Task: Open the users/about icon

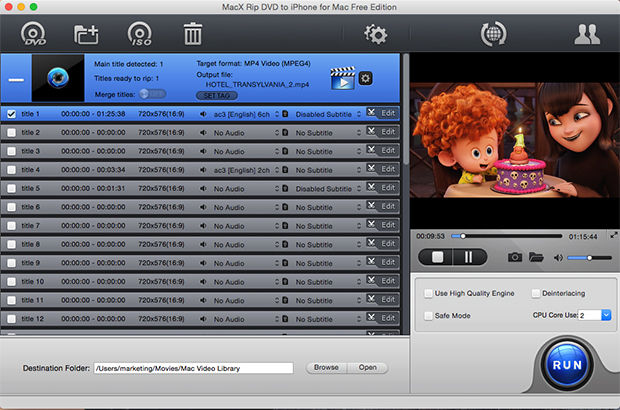Action: pos(587,34)
